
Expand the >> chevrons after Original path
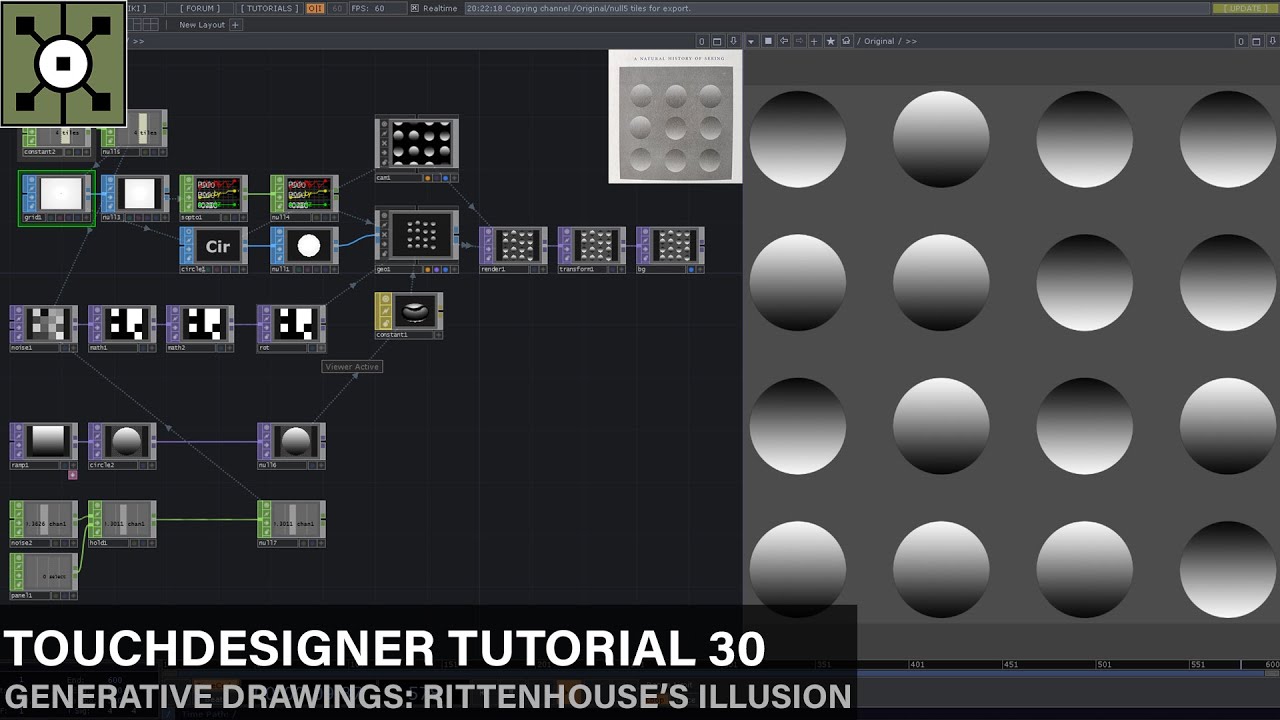pyautogui.click(x=910, y=41)
